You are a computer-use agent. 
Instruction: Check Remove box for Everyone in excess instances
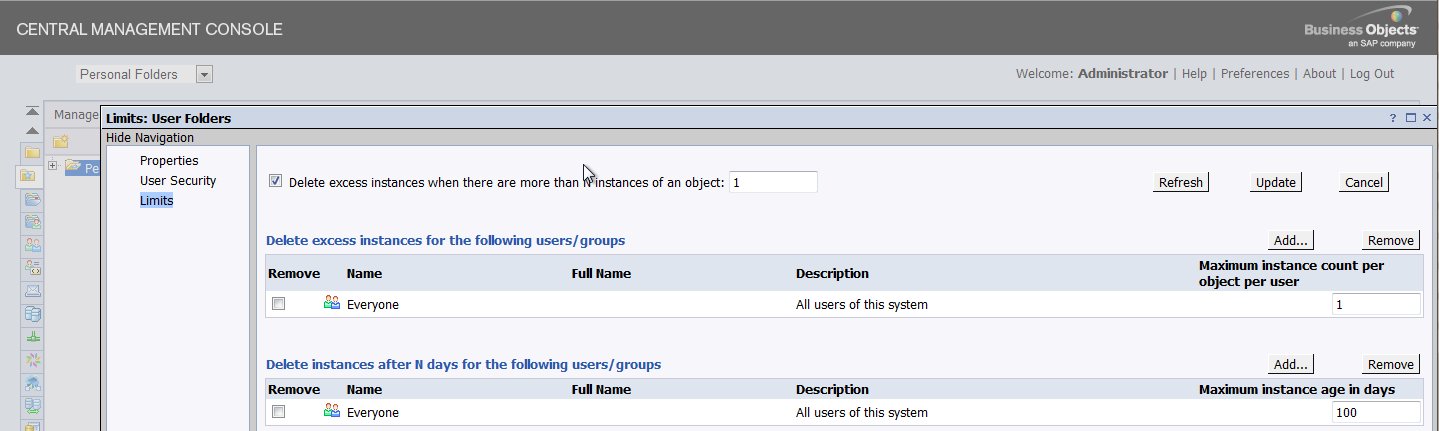click(279, 304)
